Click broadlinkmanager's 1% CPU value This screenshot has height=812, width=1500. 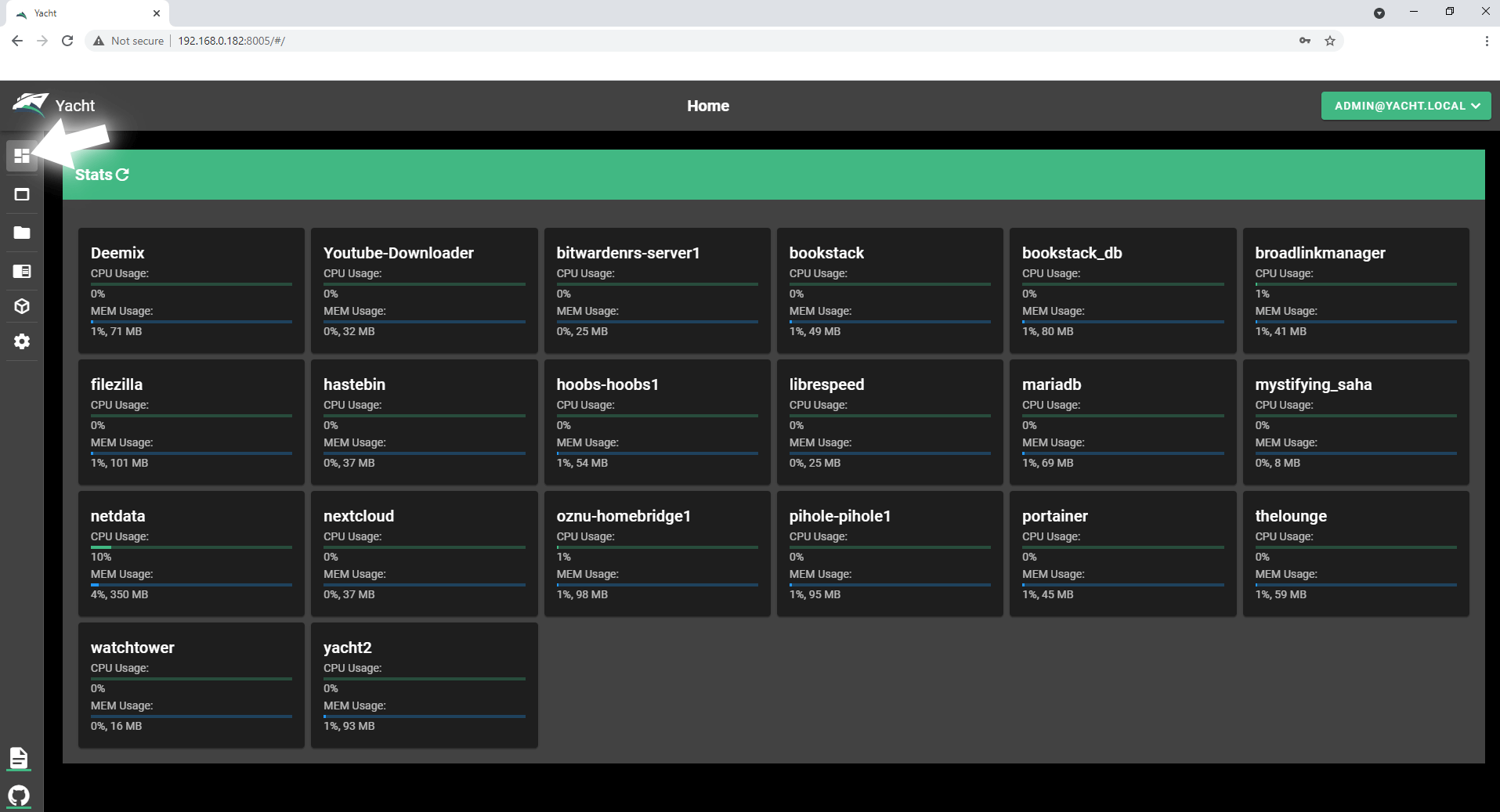(1262, 294)
